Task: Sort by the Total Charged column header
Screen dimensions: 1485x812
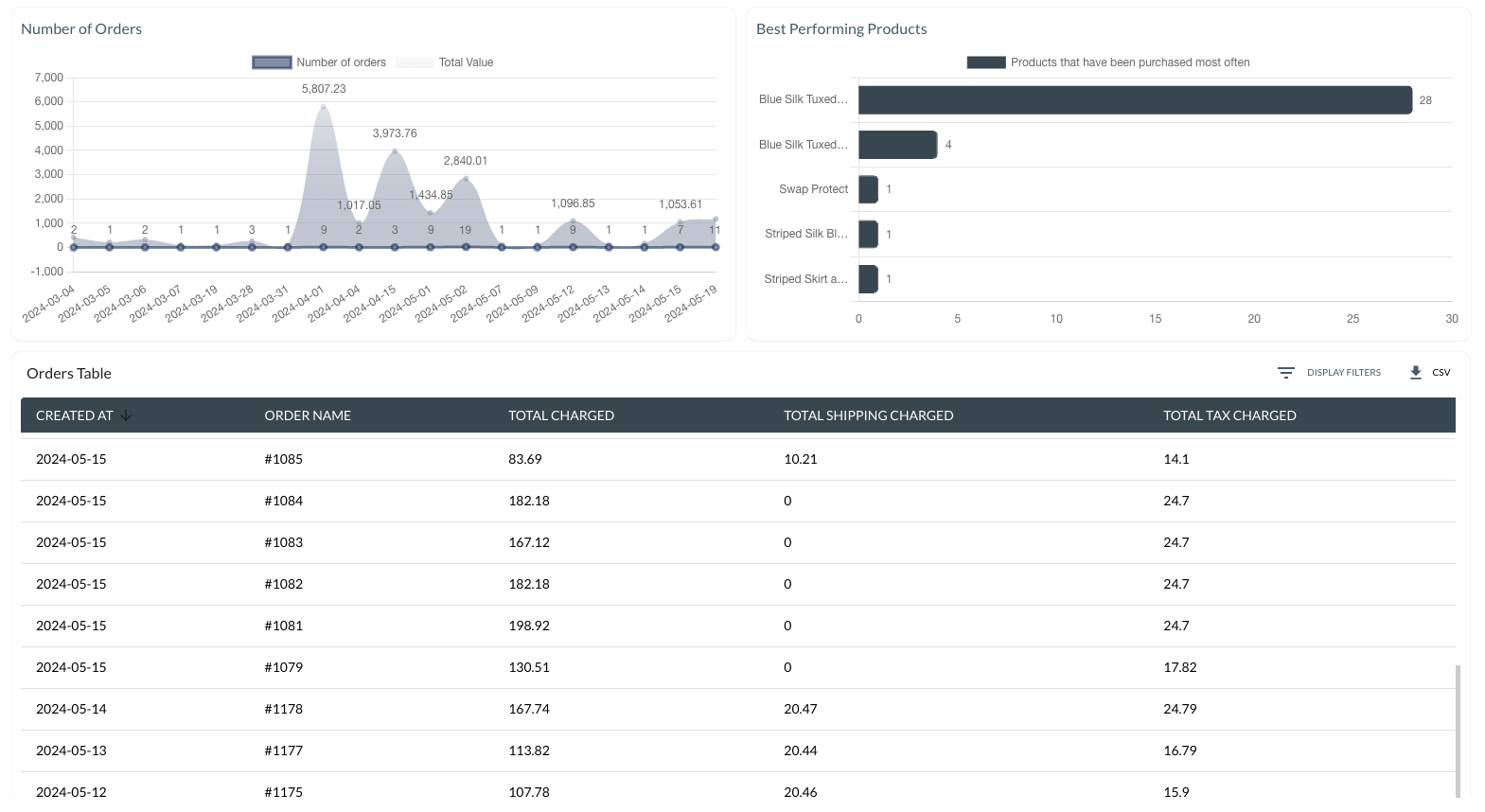Action: (x=561, y=415)
